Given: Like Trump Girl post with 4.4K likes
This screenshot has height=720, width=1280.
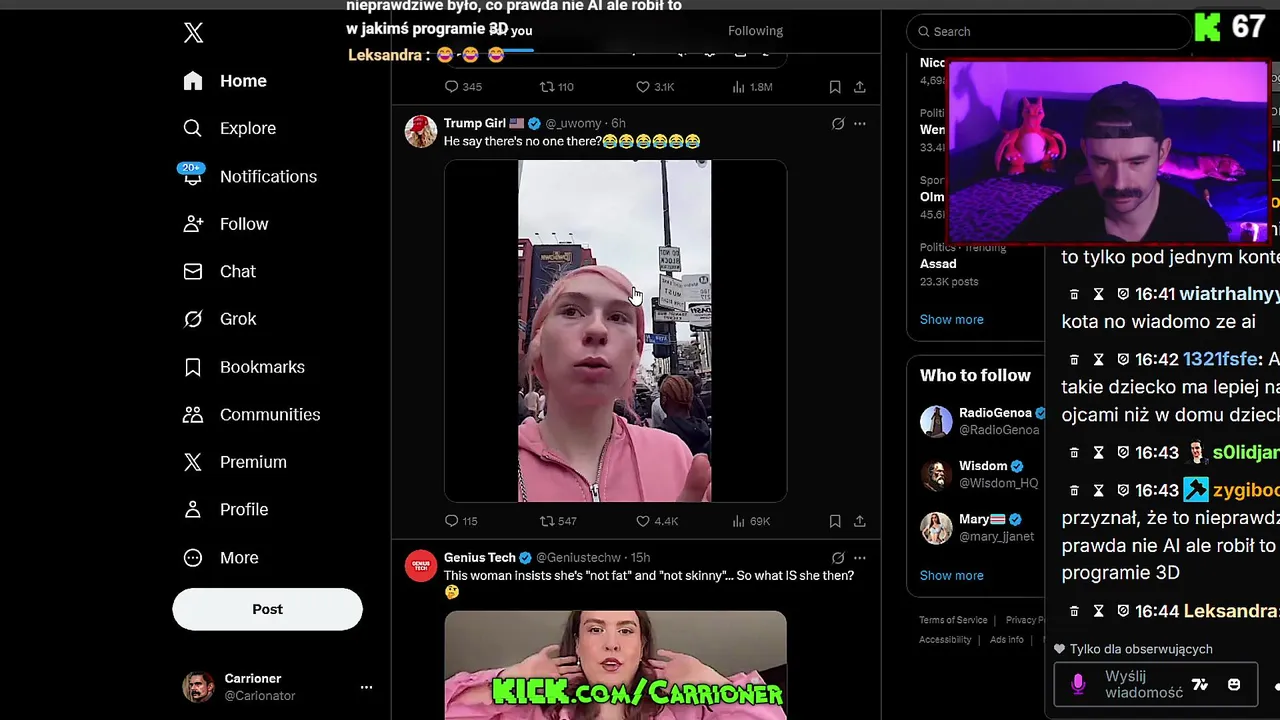Looking at the screenshot, I should [x=657, y=521].
